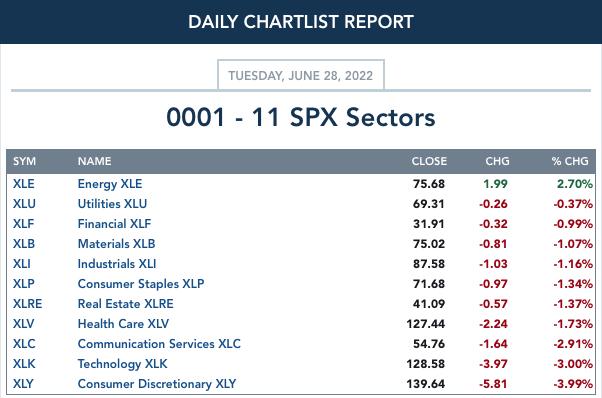This screenshot has width=602, height=398.
Task: Click the XLRE ticker symbol
Action: [27, 304]
